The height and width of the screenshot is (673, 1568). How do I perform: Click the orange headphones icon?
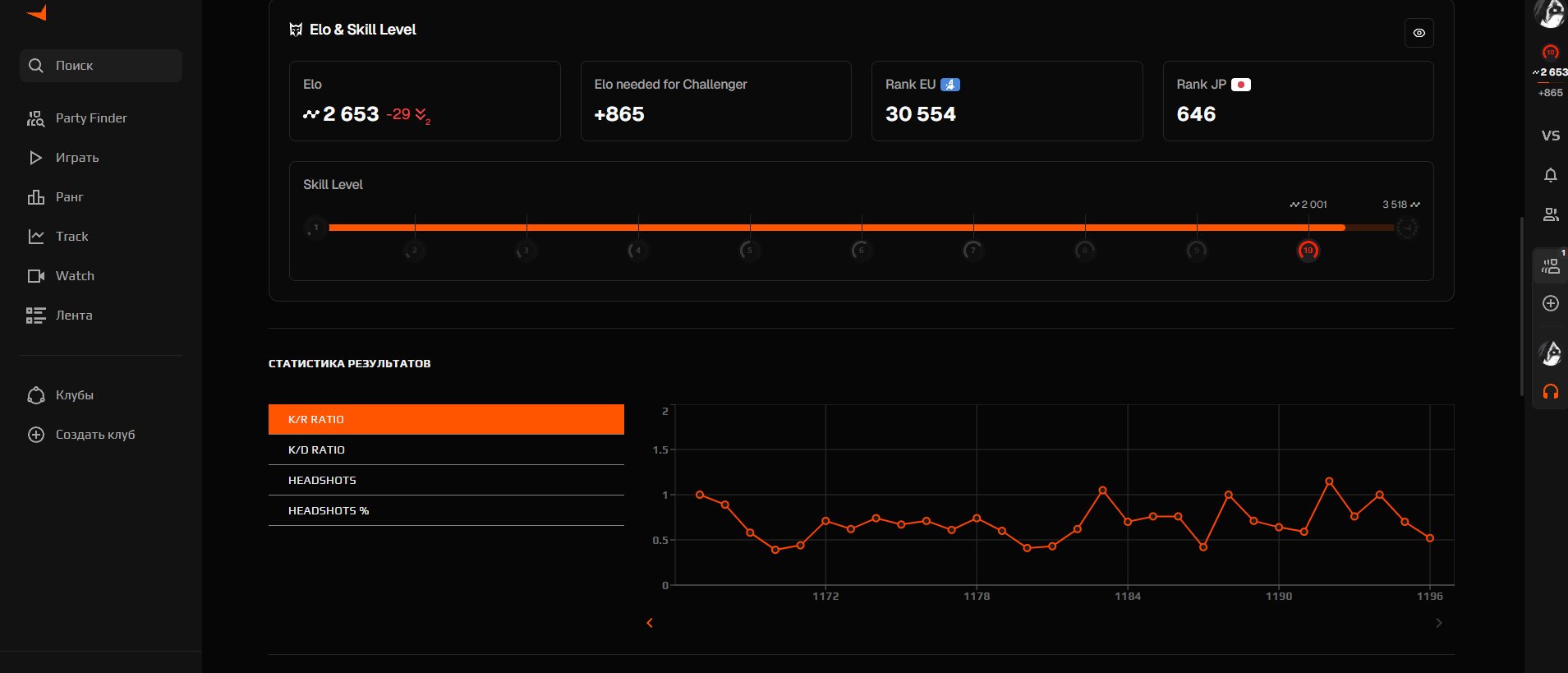(1550, 392)
